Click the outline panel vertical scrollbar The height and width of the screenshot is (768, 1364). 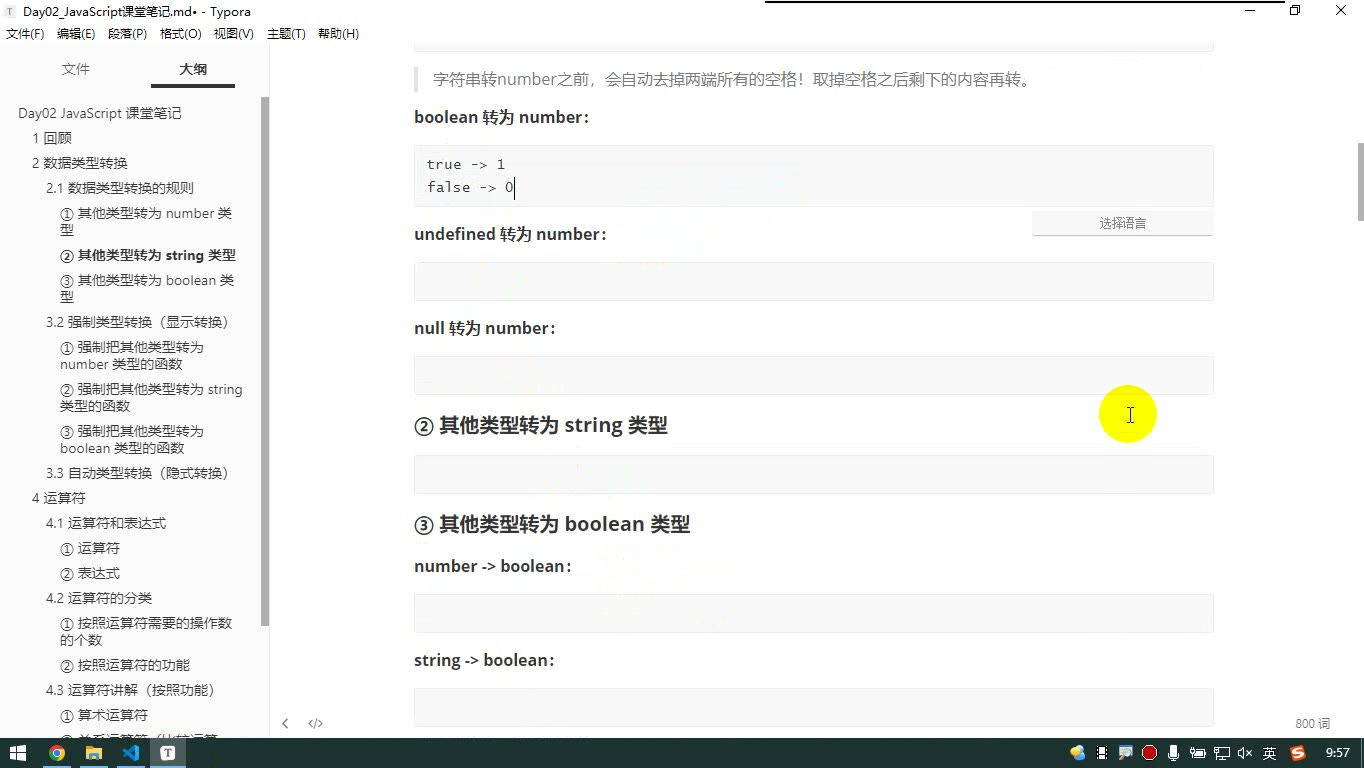click(265, 362)
